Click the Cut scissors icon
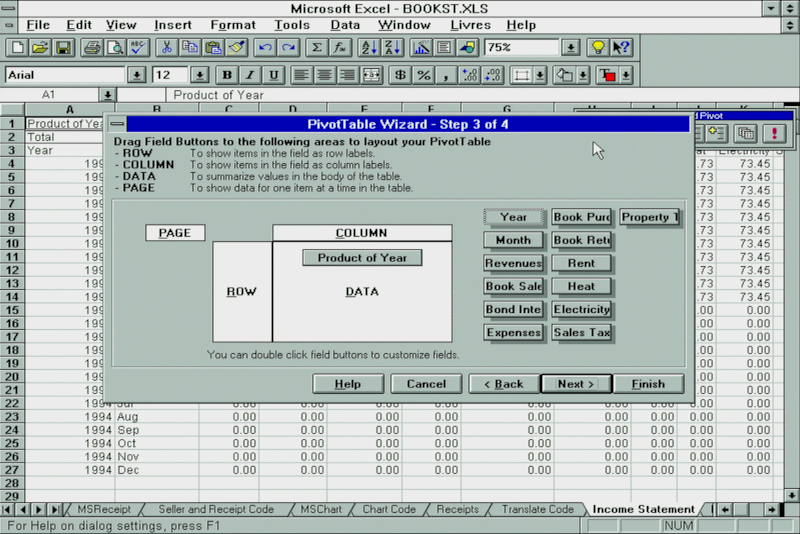800x534 pixels. click(x=167, y=47)
